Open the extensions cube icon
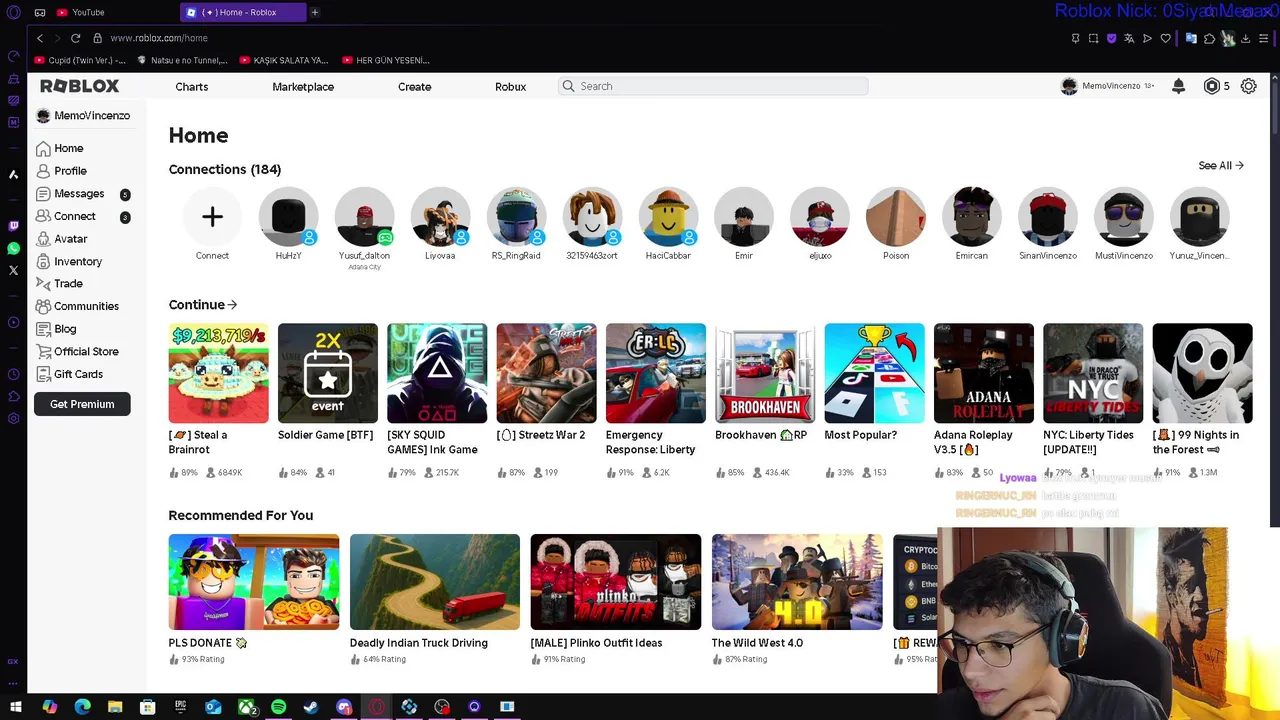Viewport: 1280px width, 720px height. (x=1209, y=38)
